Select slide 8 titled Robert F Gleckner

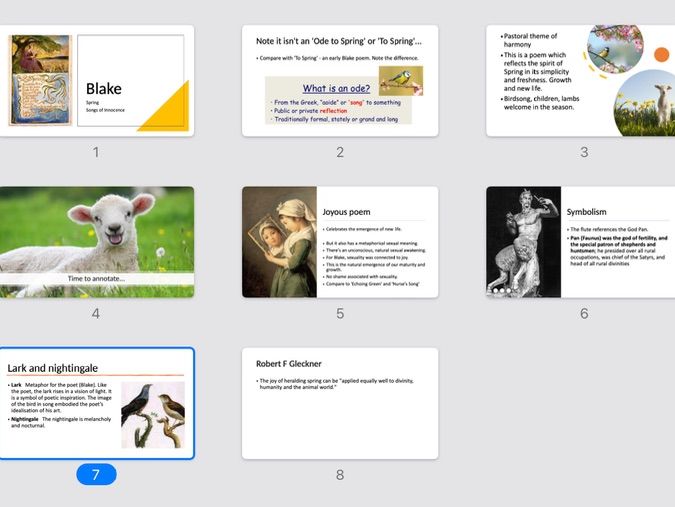pos(340,403)
